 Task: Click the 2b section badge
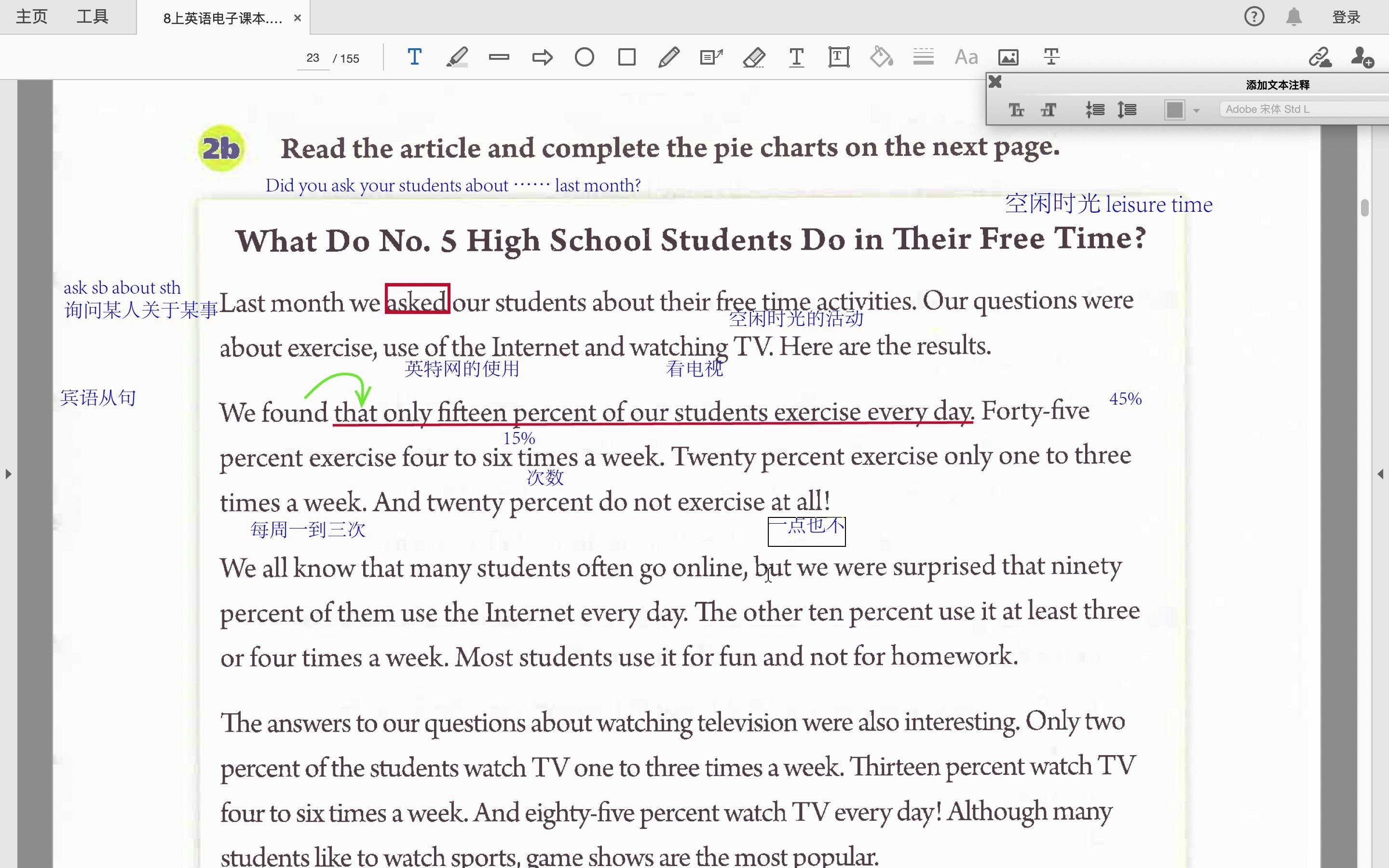tap(221, 149)
